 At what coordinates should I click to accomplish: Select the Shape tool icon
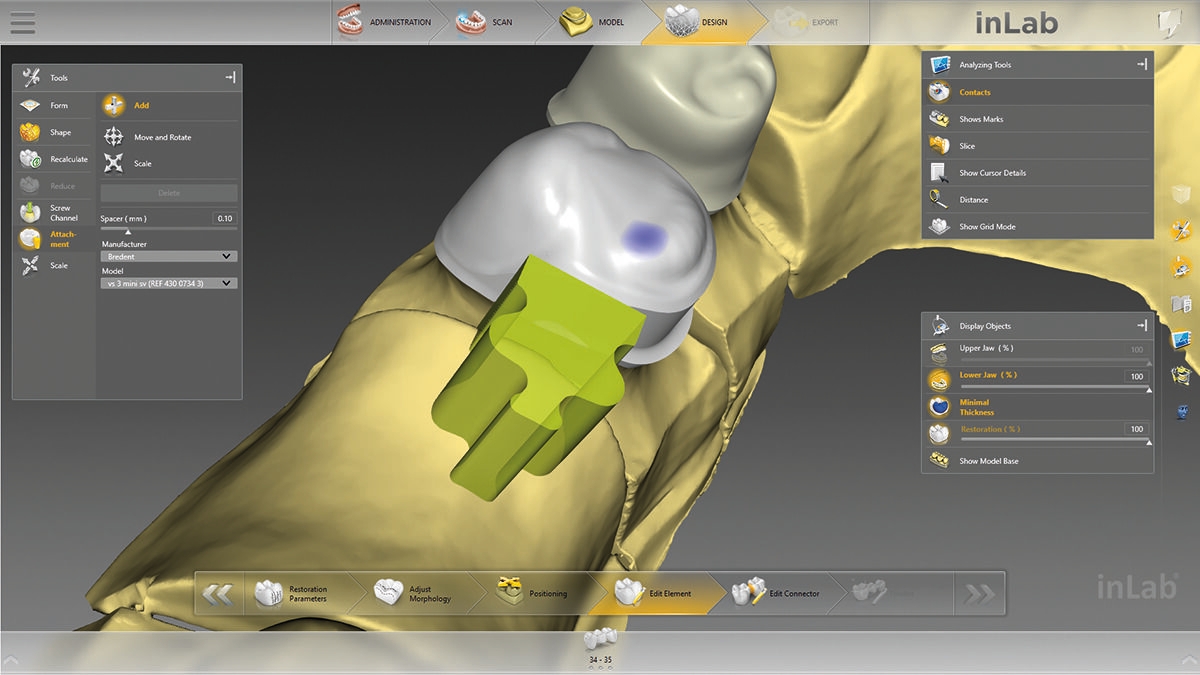point(30,132)
